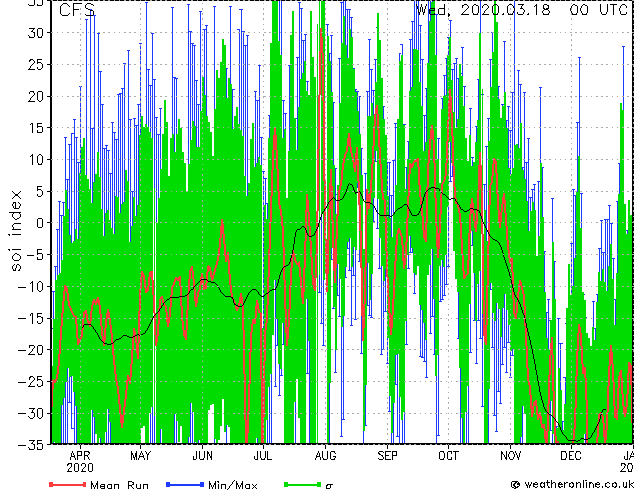Click the y-axis value '-10'
Image resolution: width=634 pixels, height=490 pixels.
pyautogui.click(x=32, y=286)
